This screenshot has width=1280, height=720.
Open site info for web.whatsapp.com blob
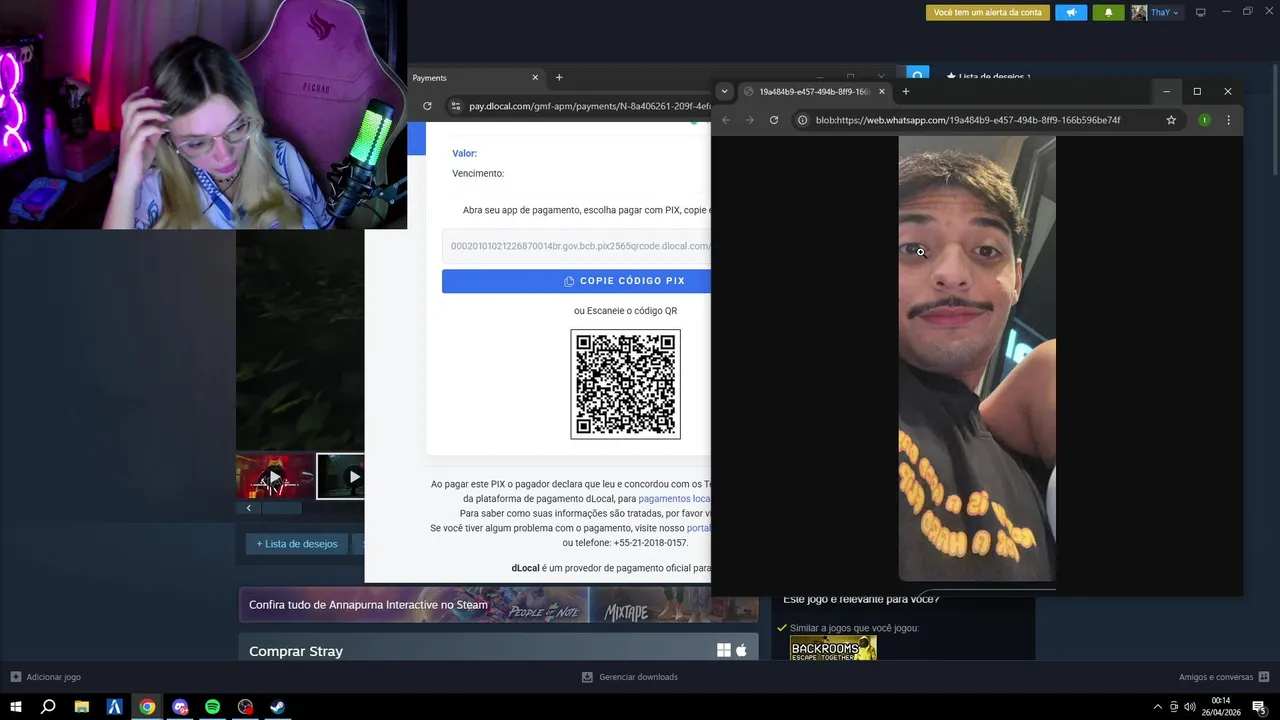[x=802, y=120]
